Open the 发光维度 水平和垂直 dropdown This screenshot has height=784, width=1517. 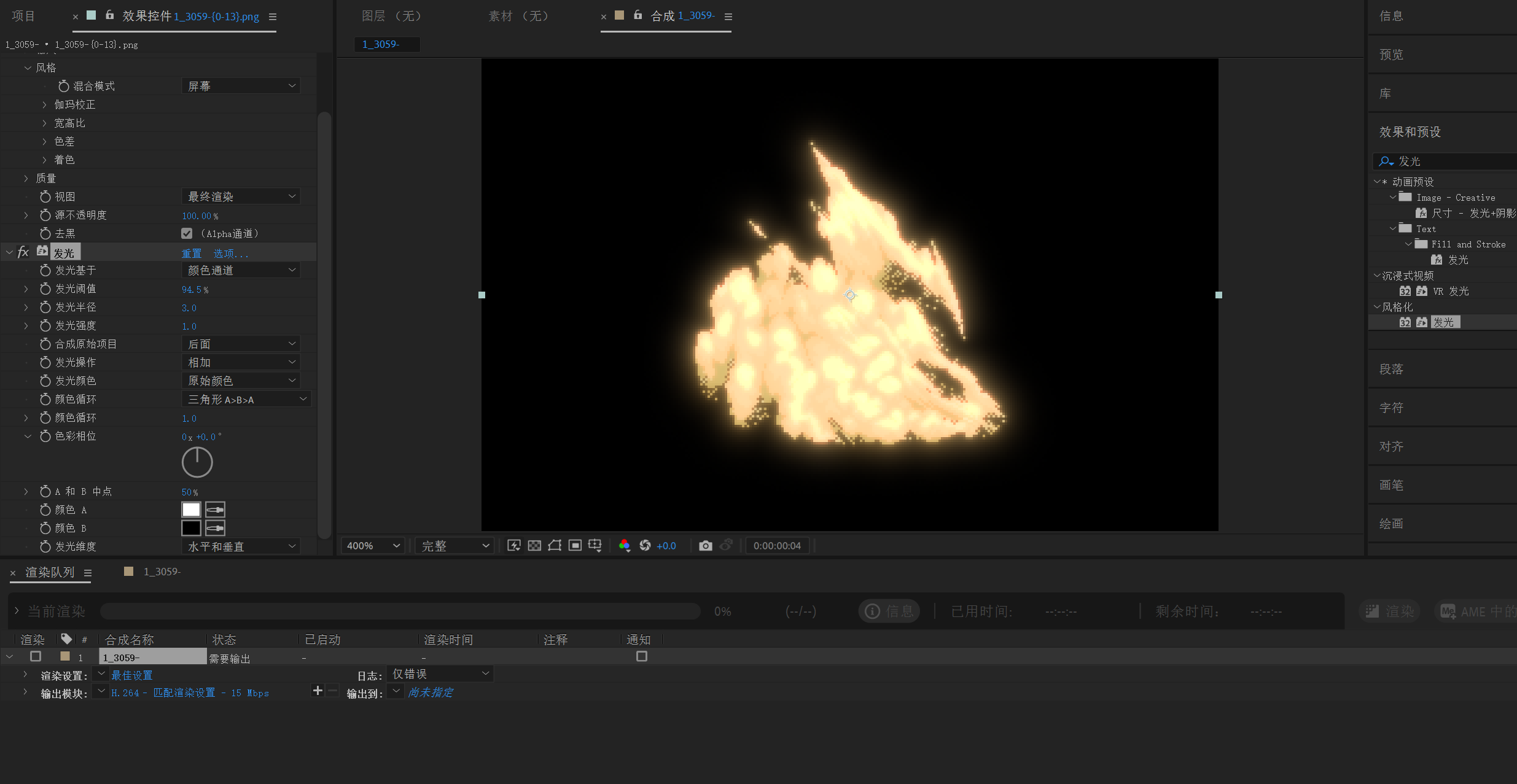[x=241, y=546]
